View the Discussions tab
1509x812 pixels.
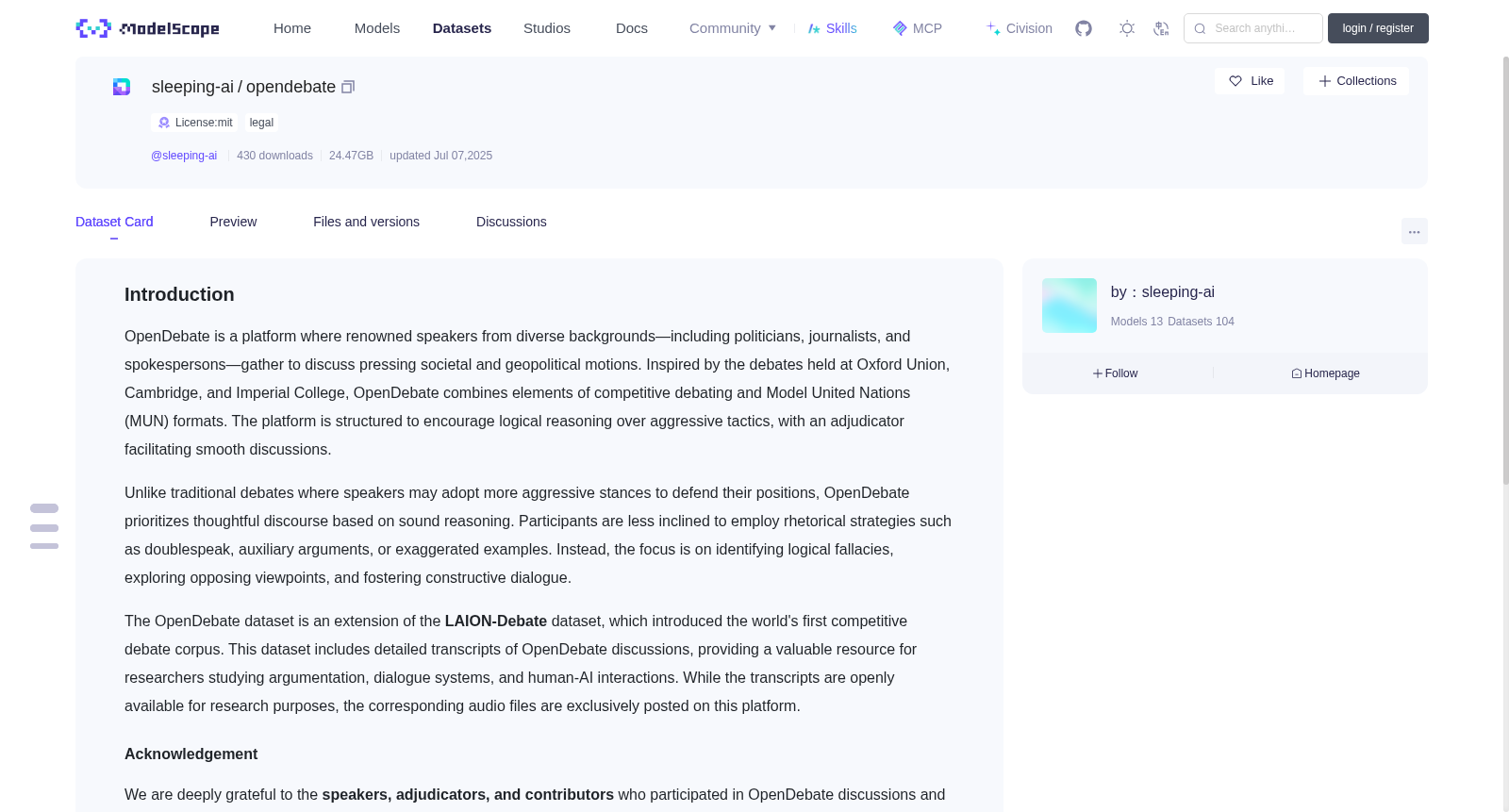coord(511,222)
